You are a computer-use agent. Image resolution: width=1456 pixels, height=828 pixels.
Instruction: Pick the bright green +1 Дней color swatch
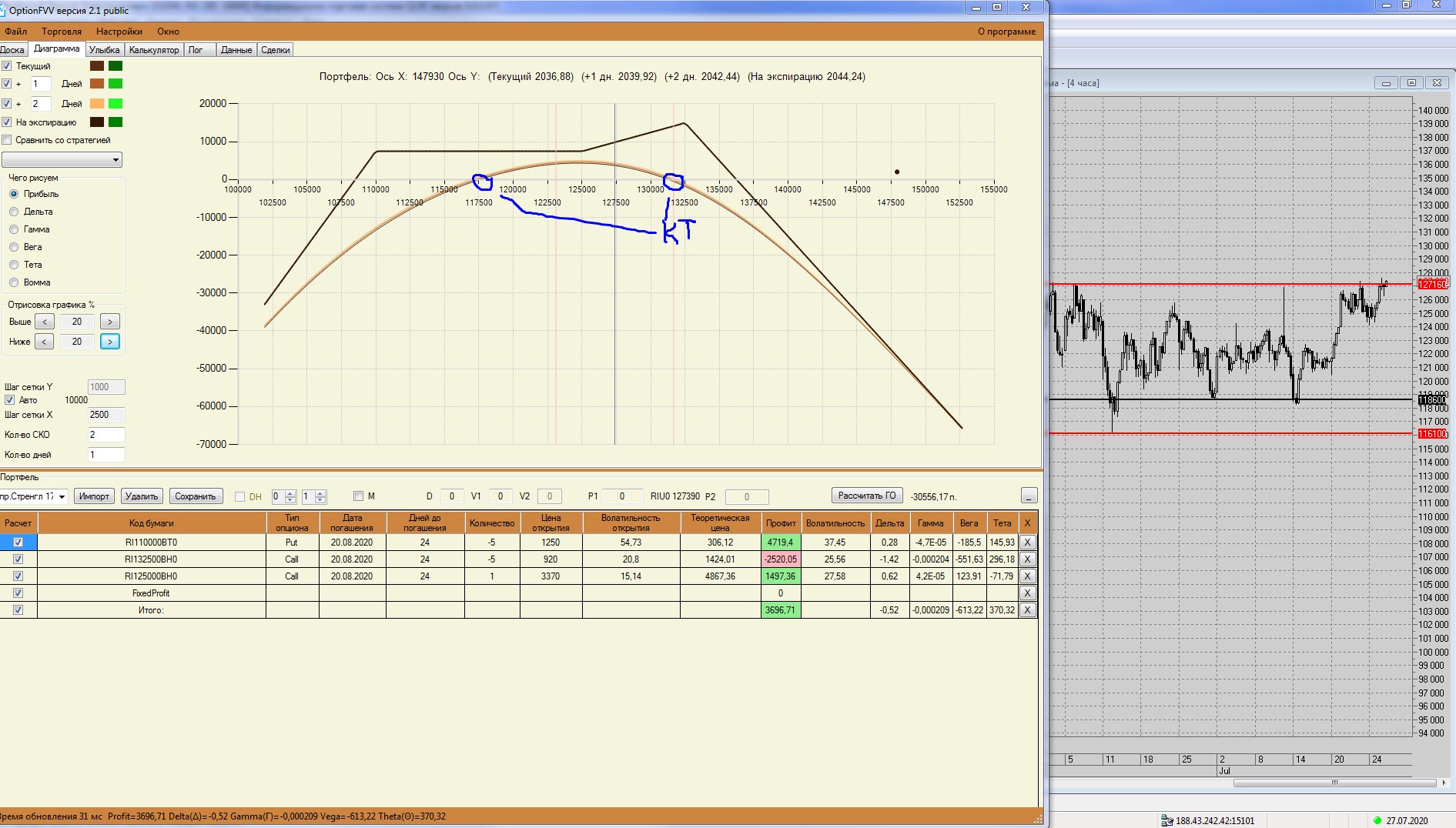(115, 84)
